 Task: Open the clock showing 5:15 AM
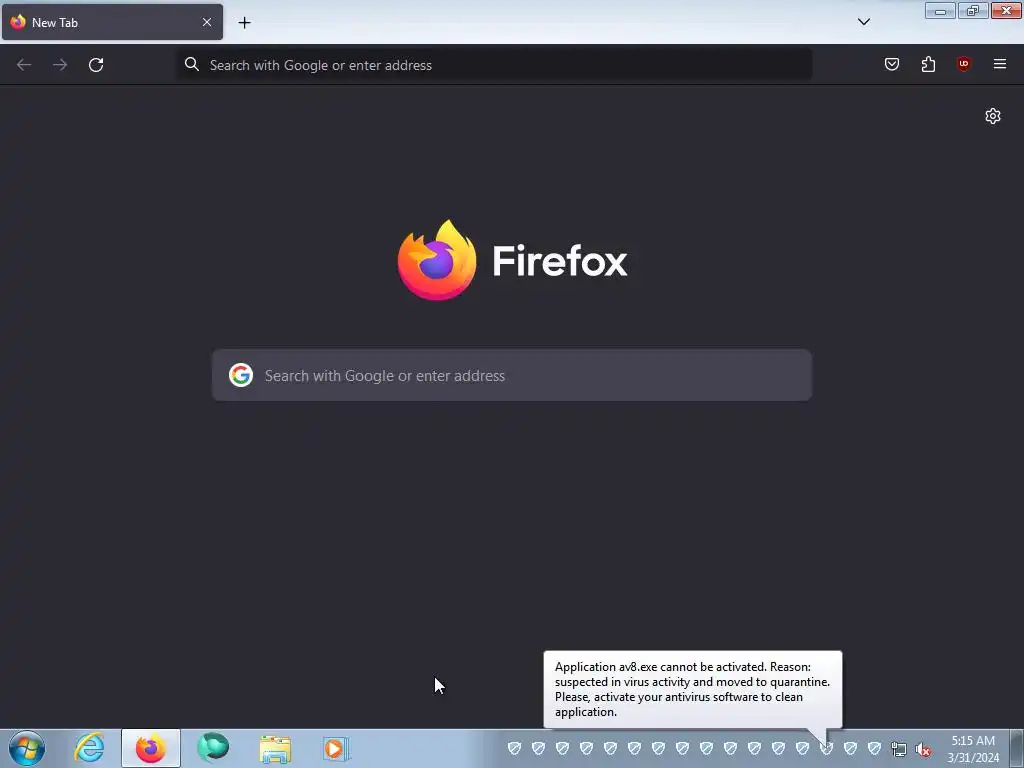(x=973, y=749)
